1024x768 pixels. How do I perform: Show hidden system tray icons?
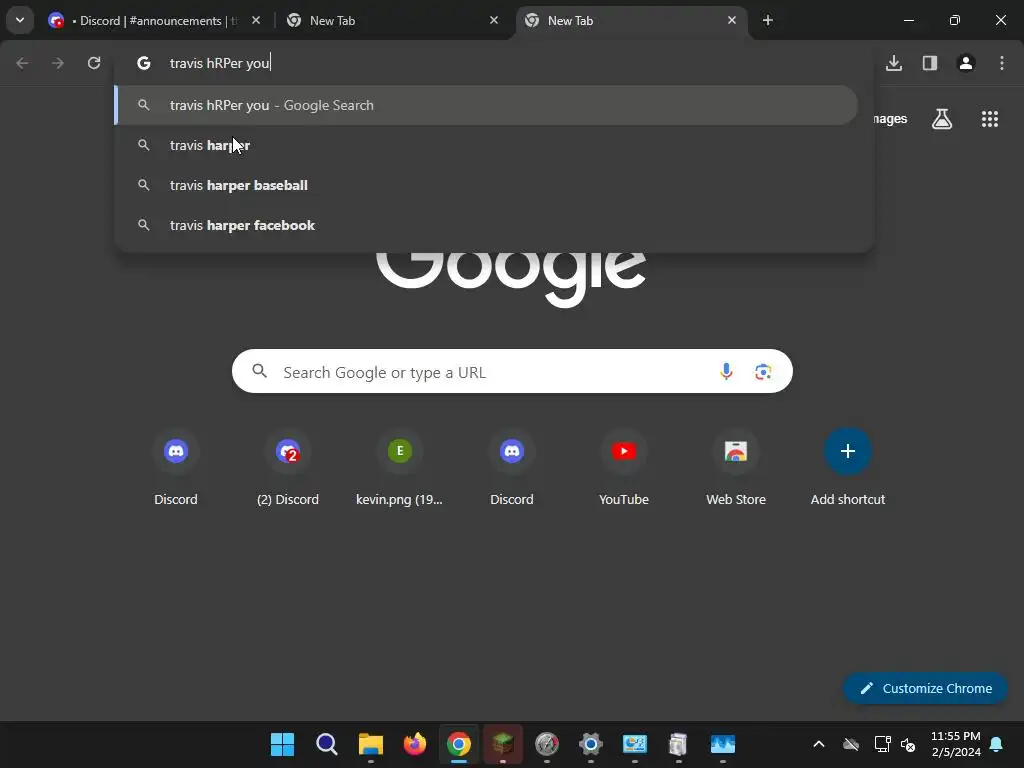818,744
